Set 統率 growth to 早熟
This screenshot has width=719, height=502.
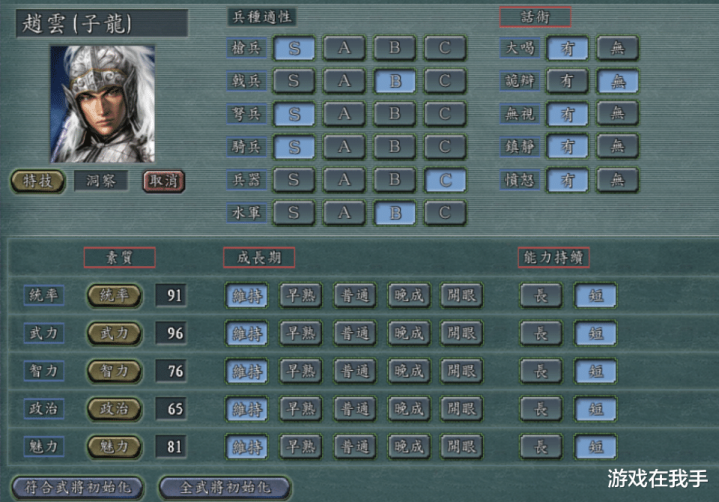pos(301,296)
